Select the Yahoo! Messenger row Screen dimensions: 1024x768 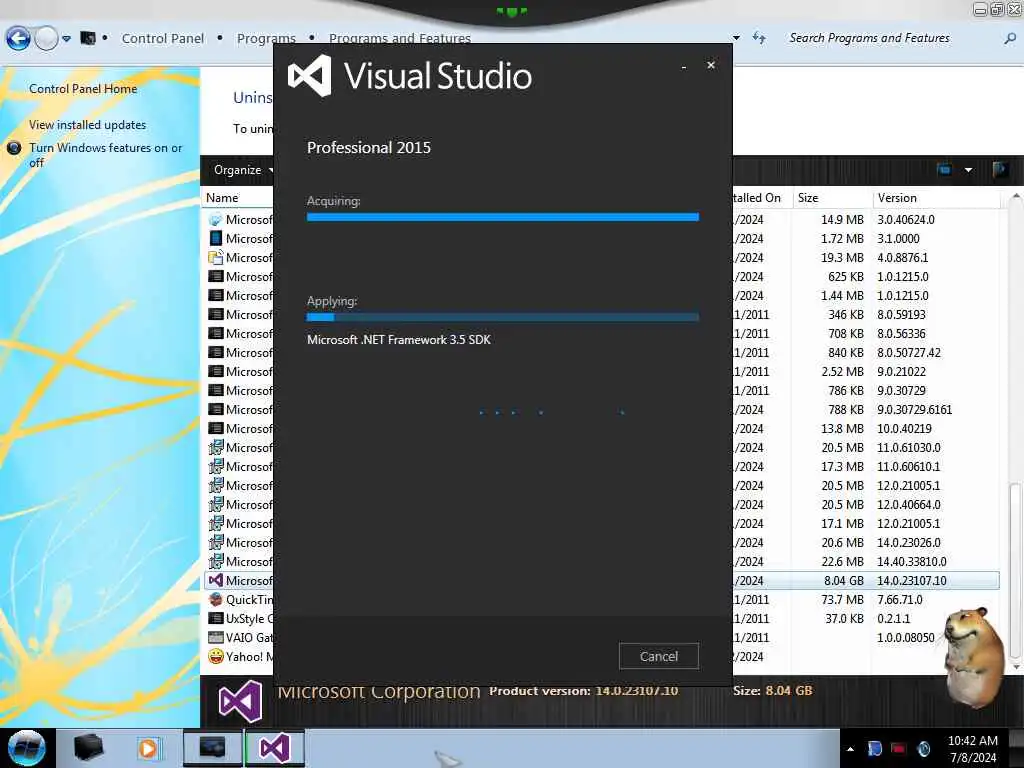(601, 656)
